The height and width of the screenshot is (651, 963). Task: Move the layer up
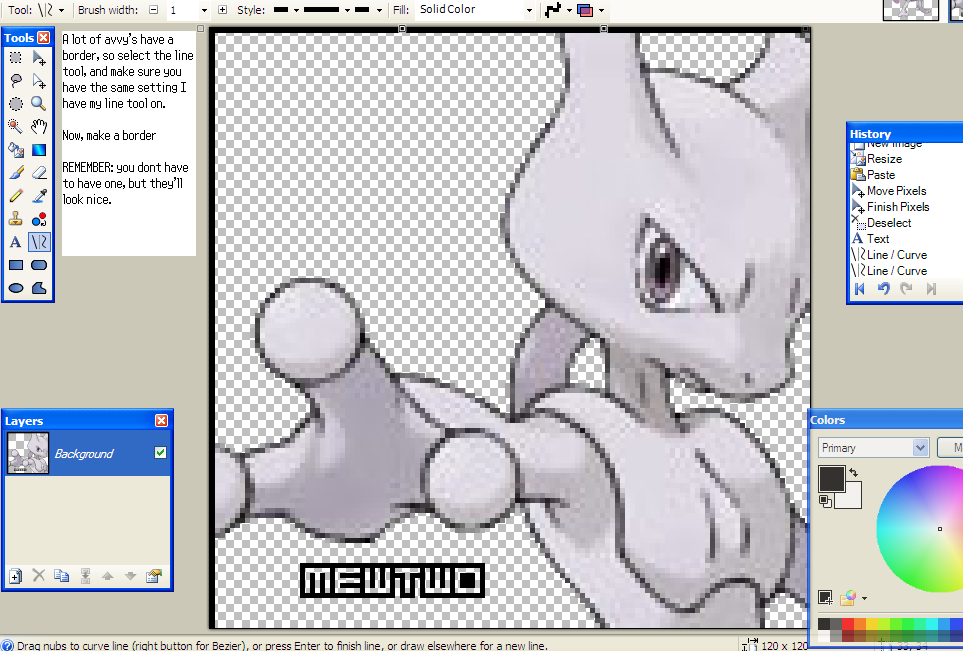(x=107, y=575)
